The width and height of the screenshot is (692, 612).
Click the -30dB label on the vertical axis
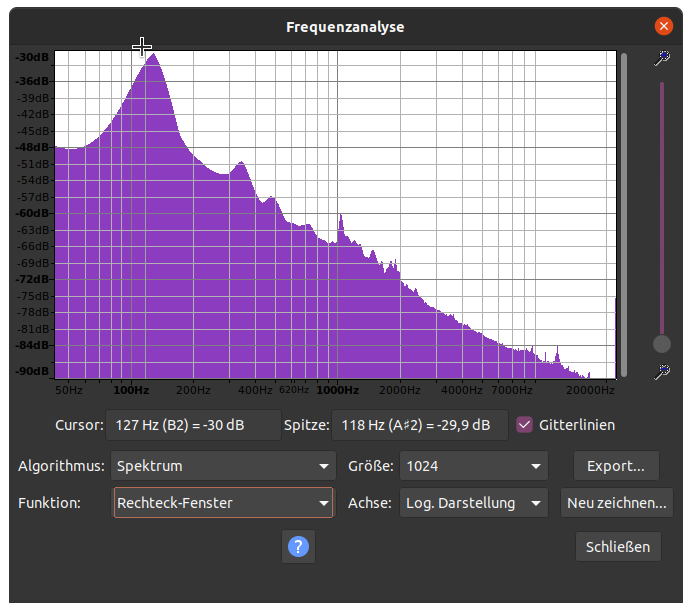point(32,57)
